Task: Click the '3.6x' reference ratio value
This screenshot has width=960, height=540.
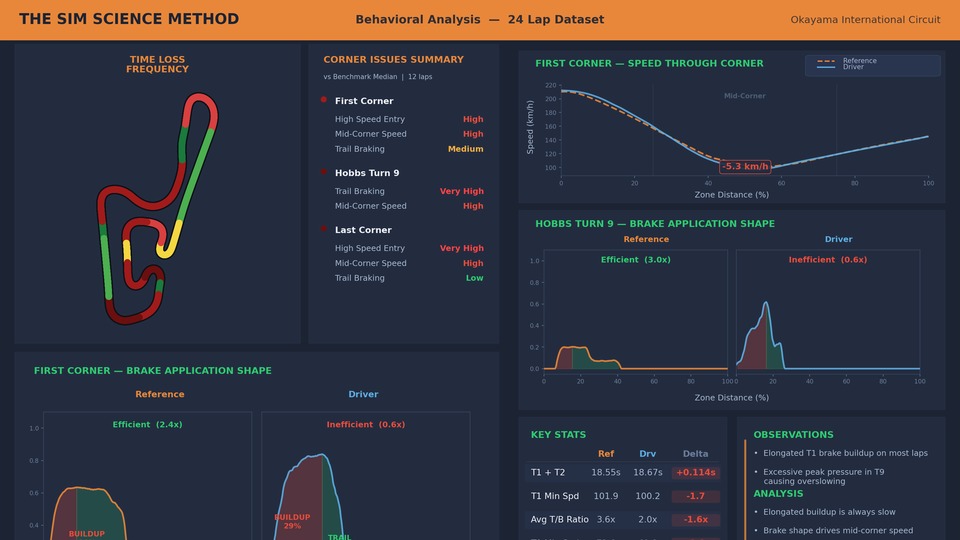Action: point(606,519)
